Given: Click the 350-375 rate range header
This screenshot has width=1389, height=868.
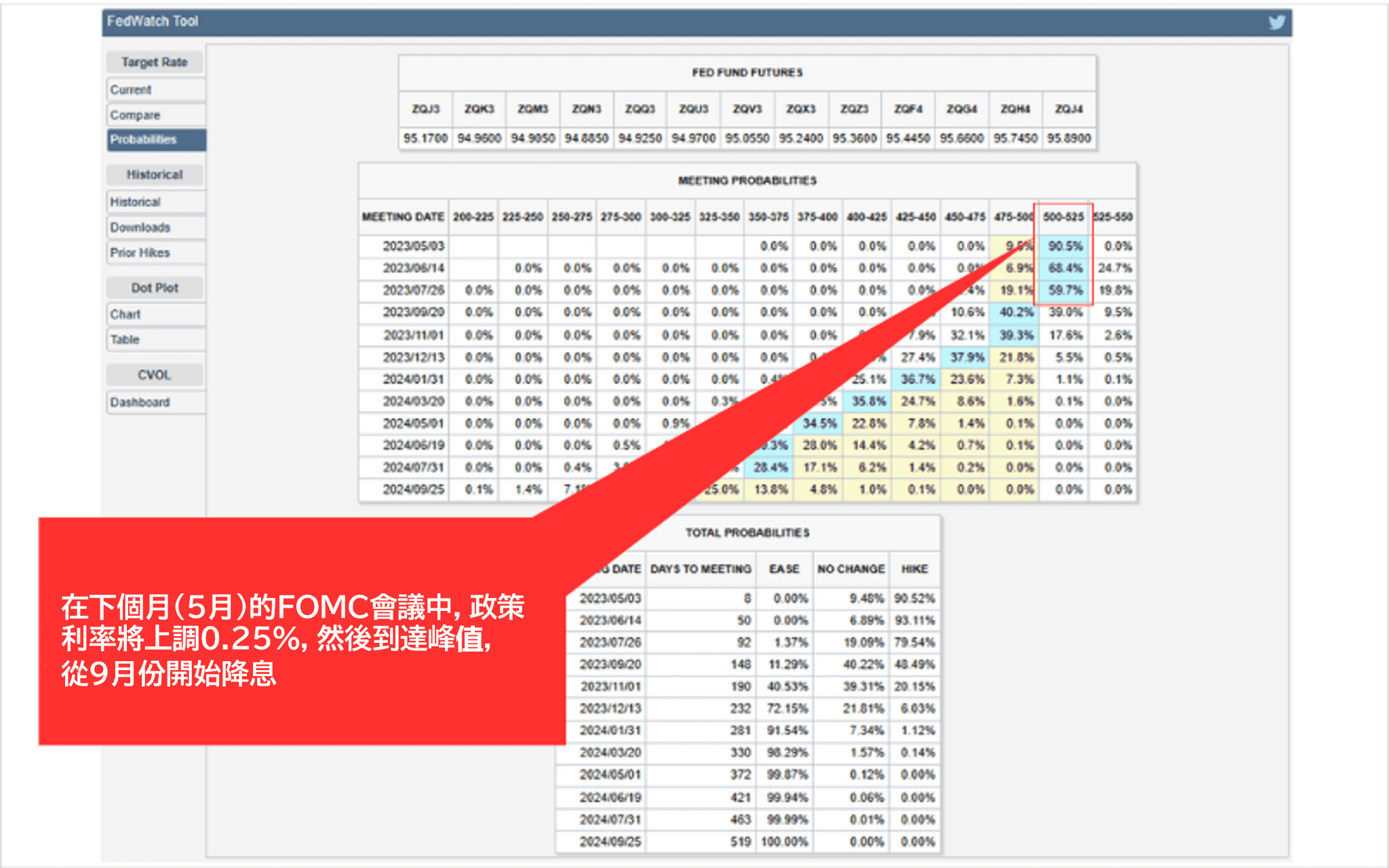Looking at the screenshot, I should pyautogui.click(x=768, y=217).
